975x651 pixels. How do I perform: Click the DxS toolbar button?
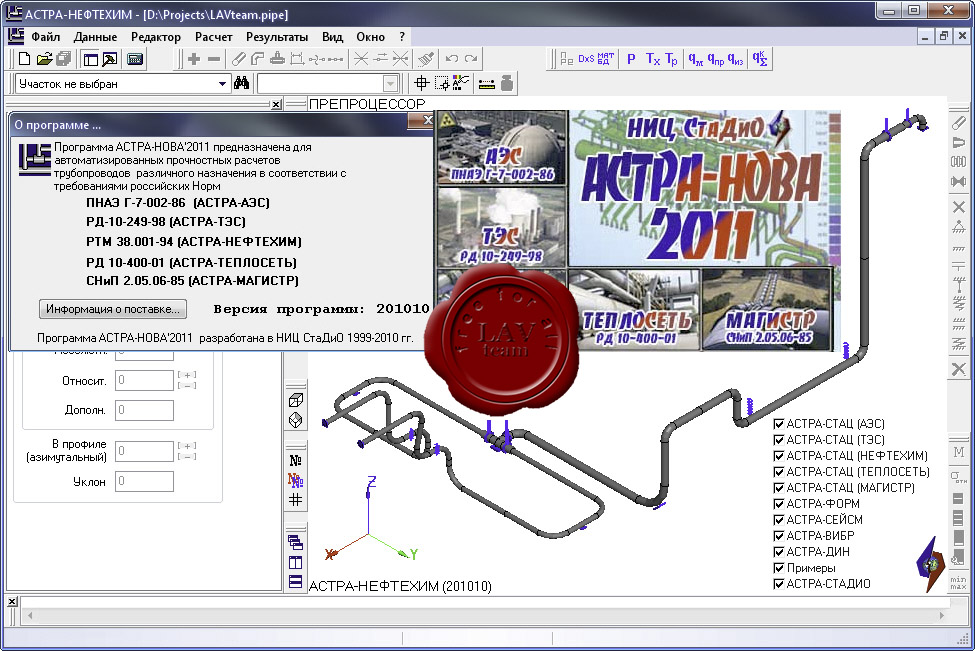[586, 59]
